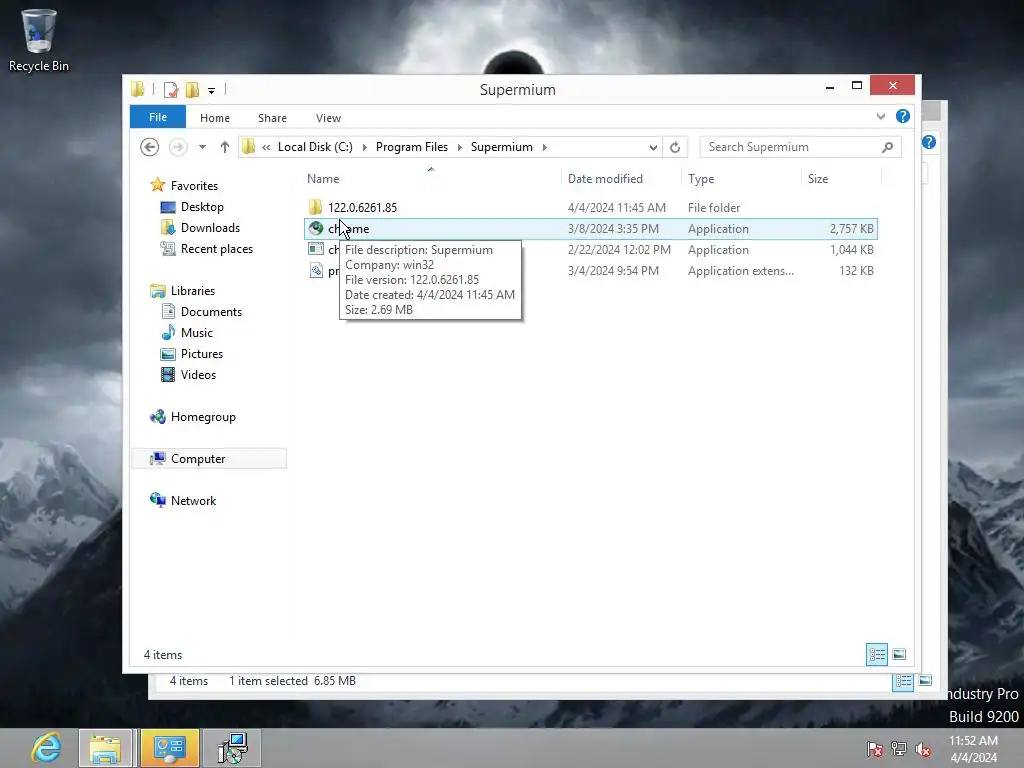Go up one folder level

tap(225, 147)
